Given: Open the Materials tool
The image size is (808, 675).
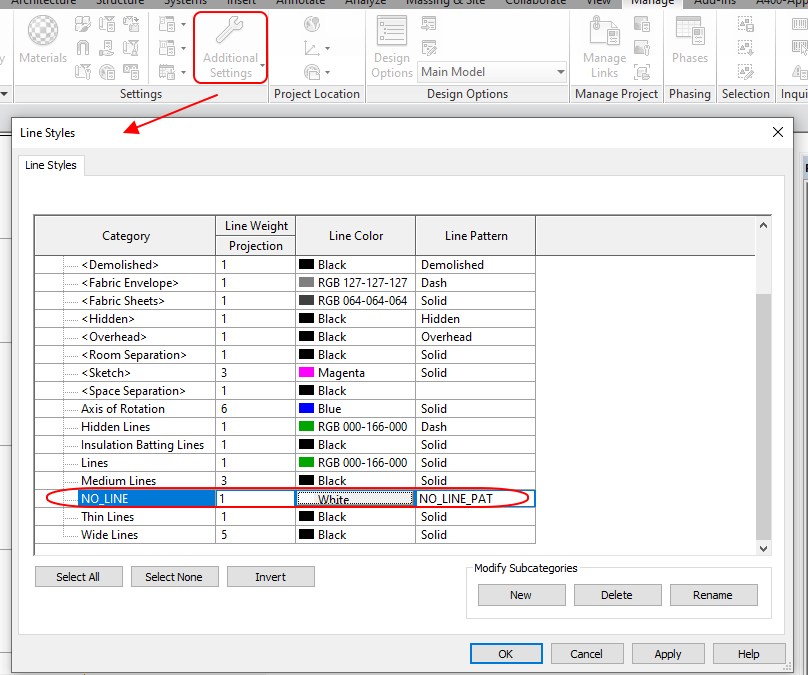Looking at the screenshot, I should 43,40.
